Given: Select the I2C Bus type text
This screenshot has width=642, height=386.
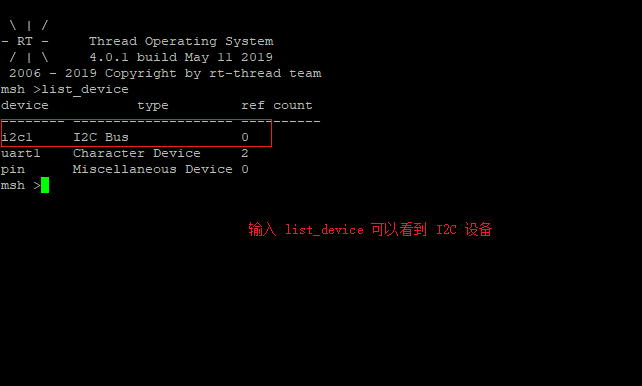Looking at the screenshot, I should (101, 137).
